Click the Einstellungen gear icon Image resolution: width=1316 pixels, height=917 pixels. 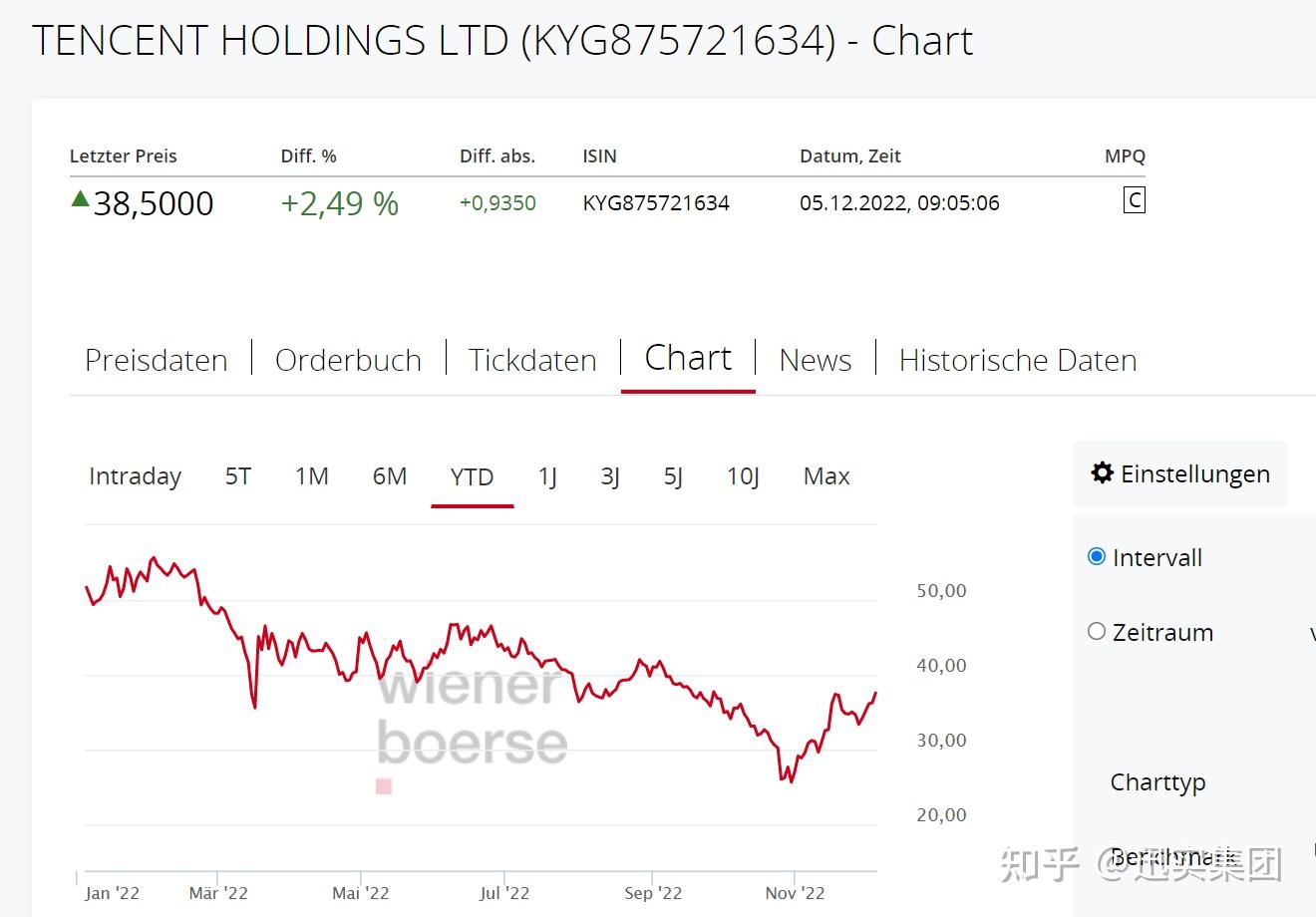pos(1102,472)
